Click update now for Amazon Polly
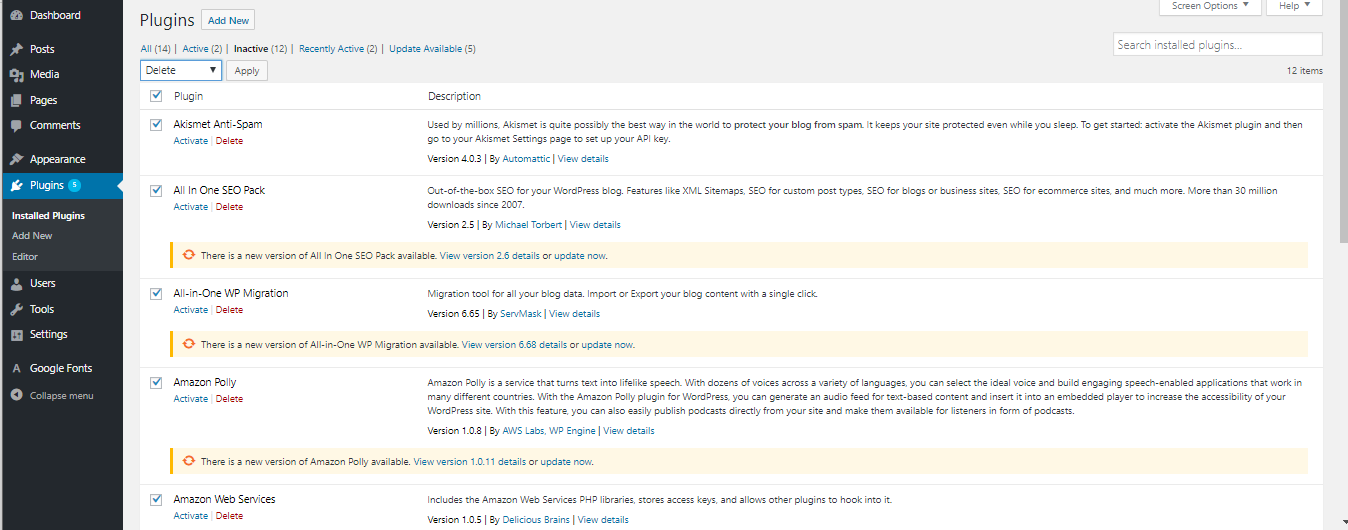The image size is (1348, 530). point(566,462)
